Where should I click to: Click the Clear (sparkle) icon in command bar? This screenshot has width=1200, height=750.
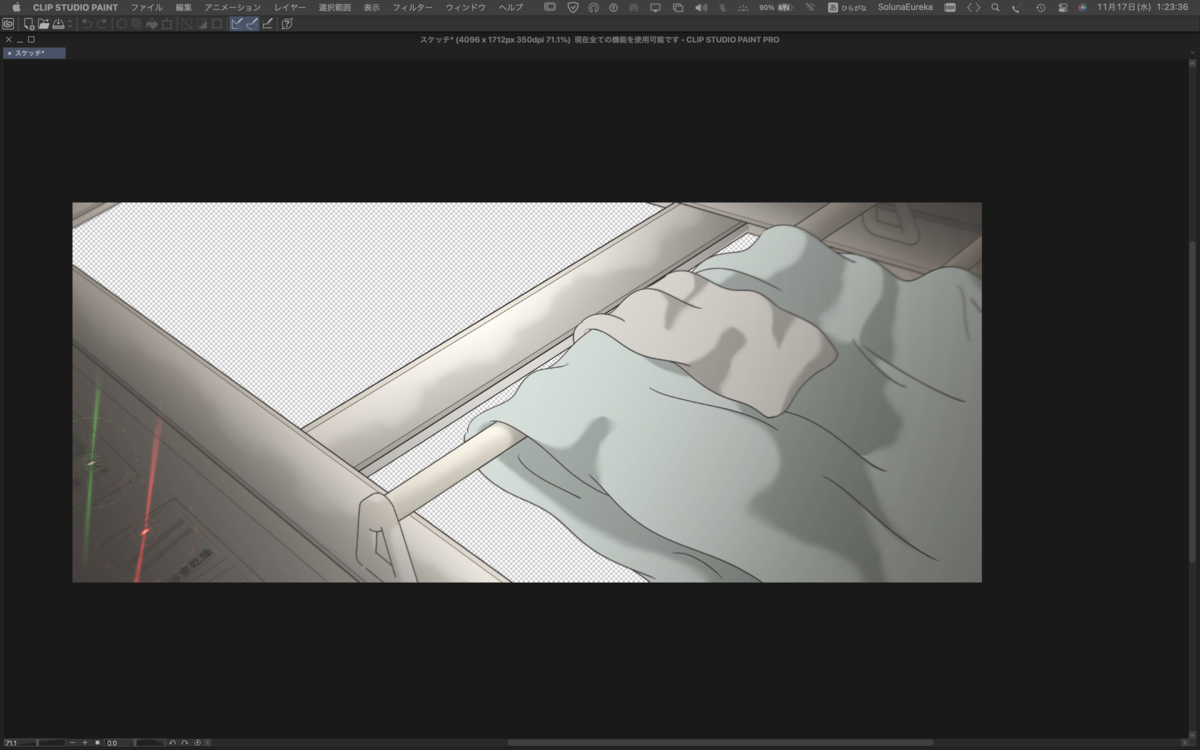122,23
